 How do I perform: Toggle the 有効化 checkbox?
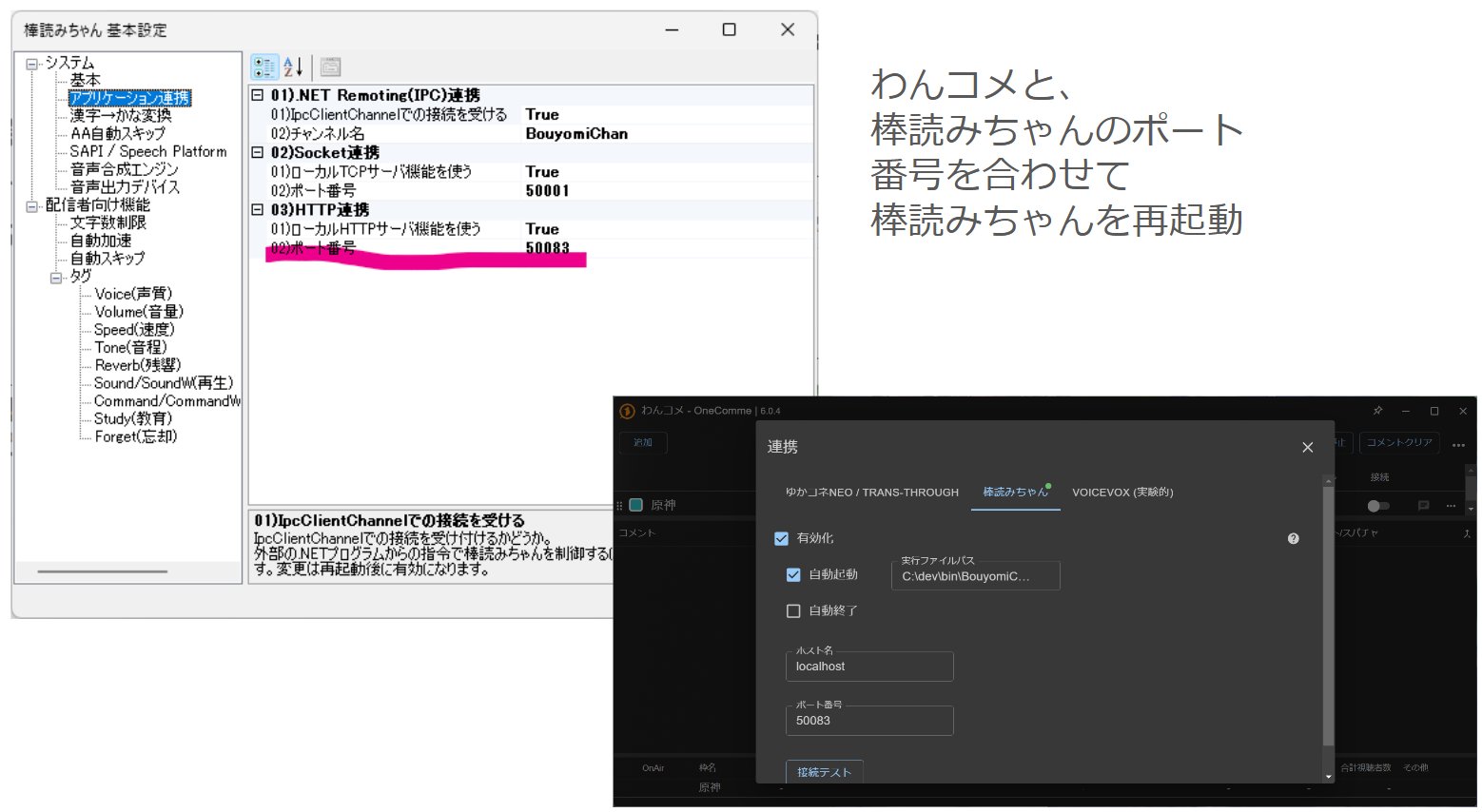pos(782,538)
